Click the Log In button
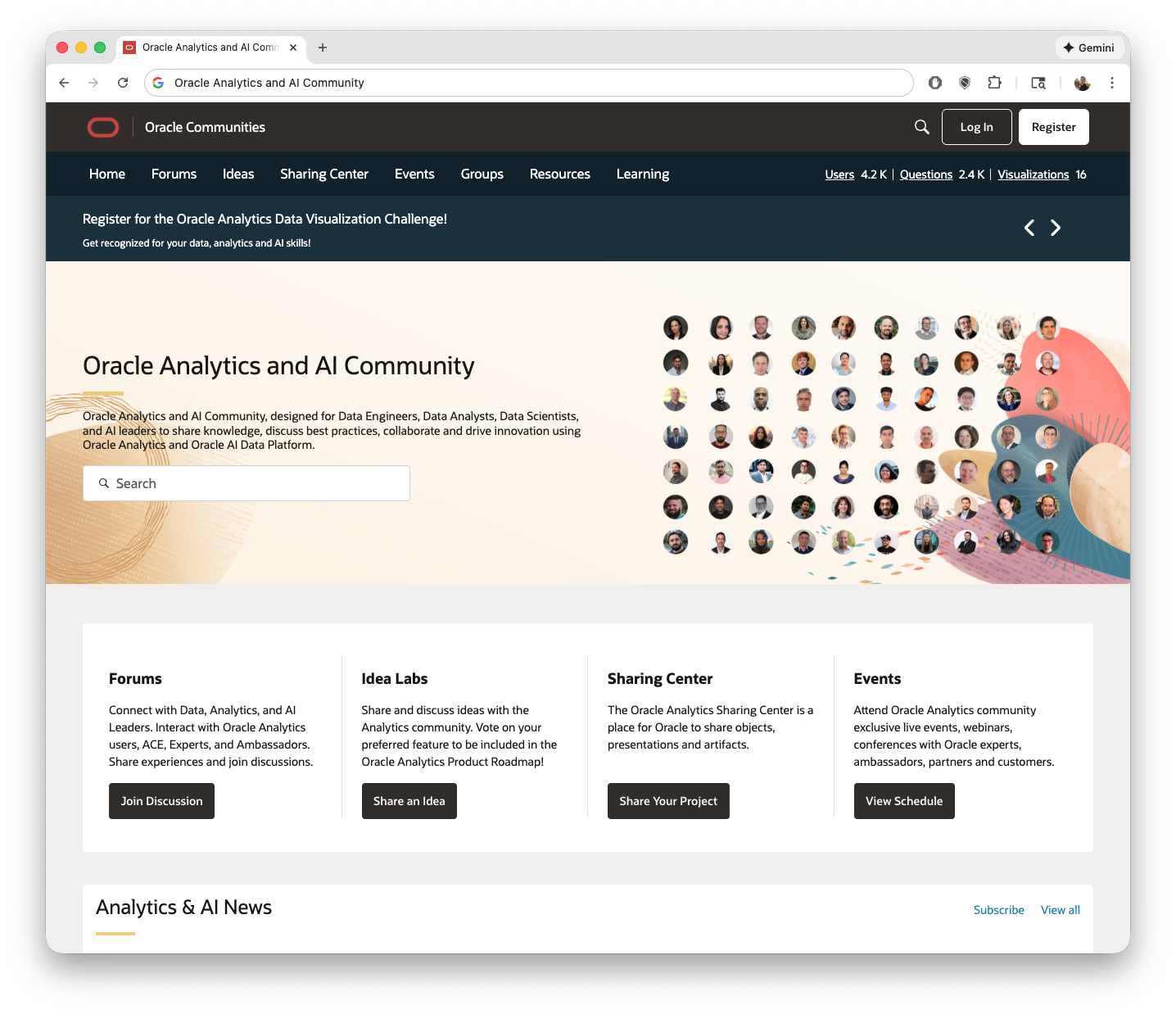This screenshot has height=1014, width=1176. click(x=976, y=127)
